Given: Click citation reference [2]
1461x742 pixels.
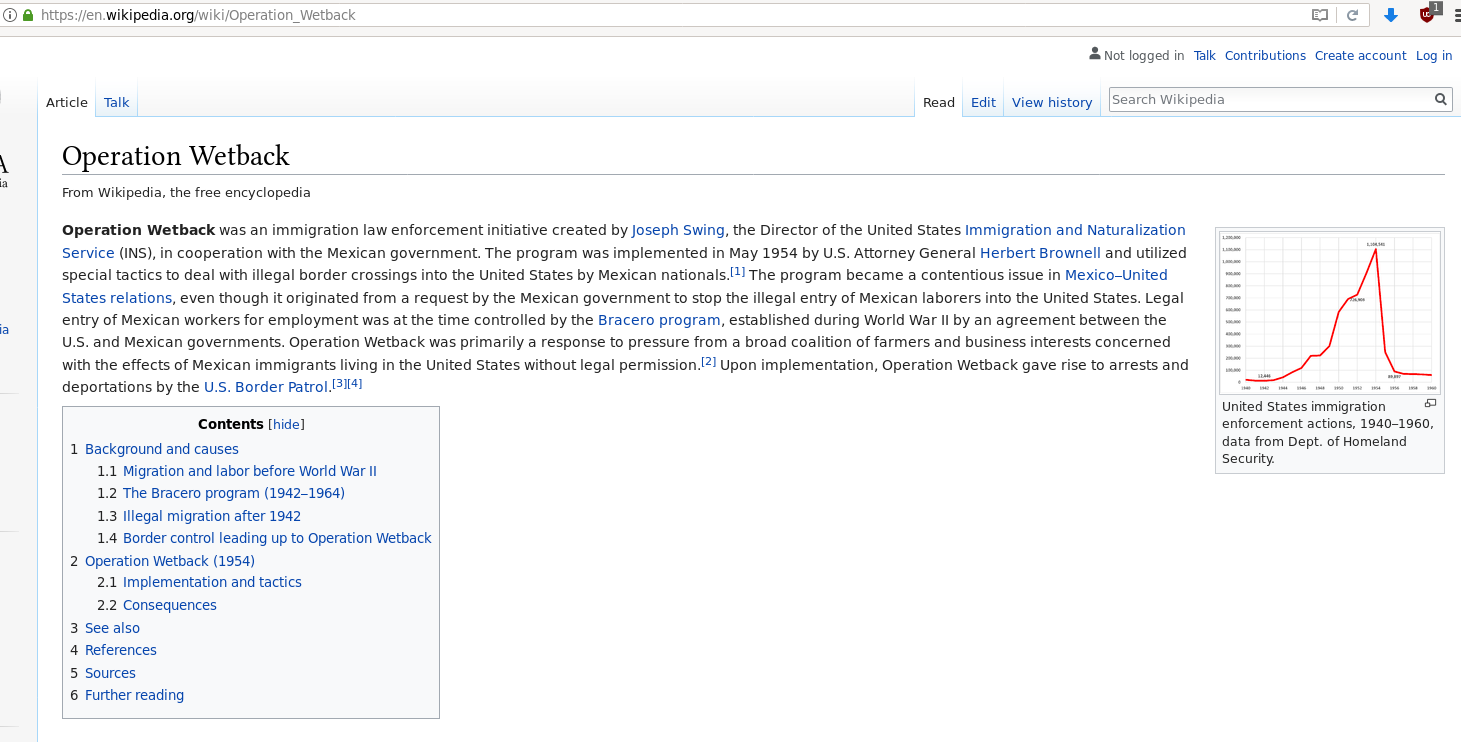Looking at the screenshot, I should [x=708, y=361].
